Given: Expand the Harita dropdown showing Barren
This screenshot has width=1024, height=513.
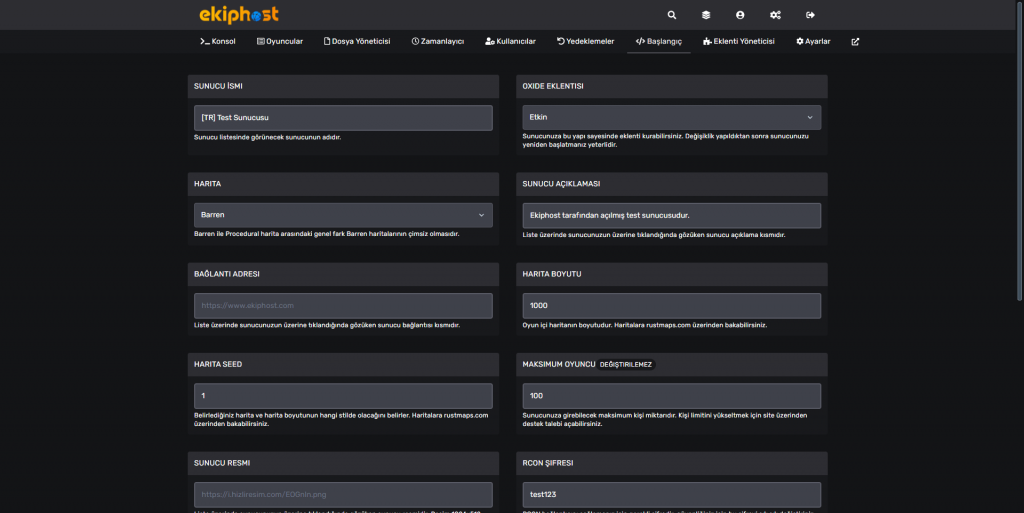Looking at the screenshot, I should tap(343, 215).
